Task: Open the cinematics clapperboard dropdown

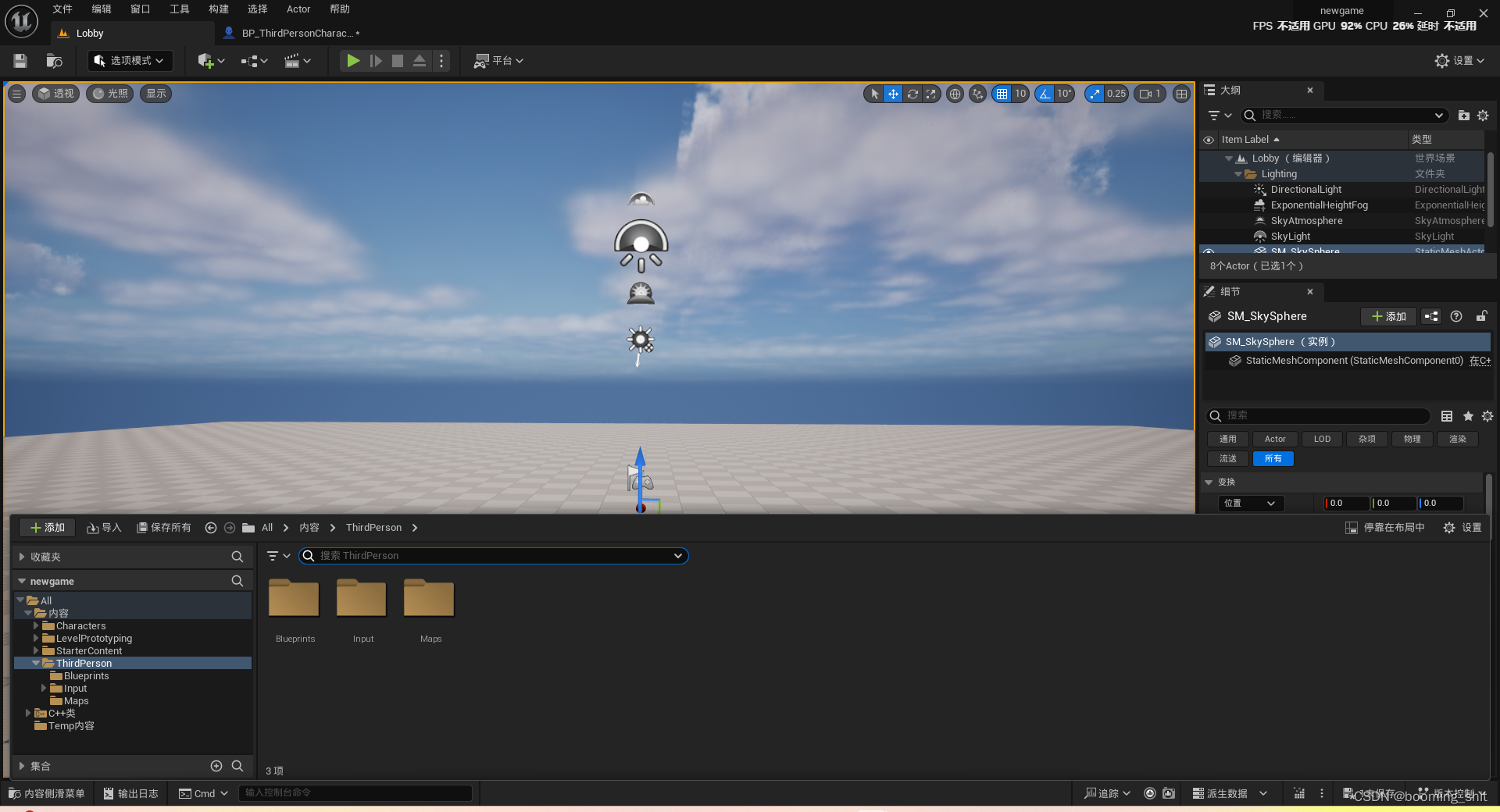Action: tap(298, 61)
